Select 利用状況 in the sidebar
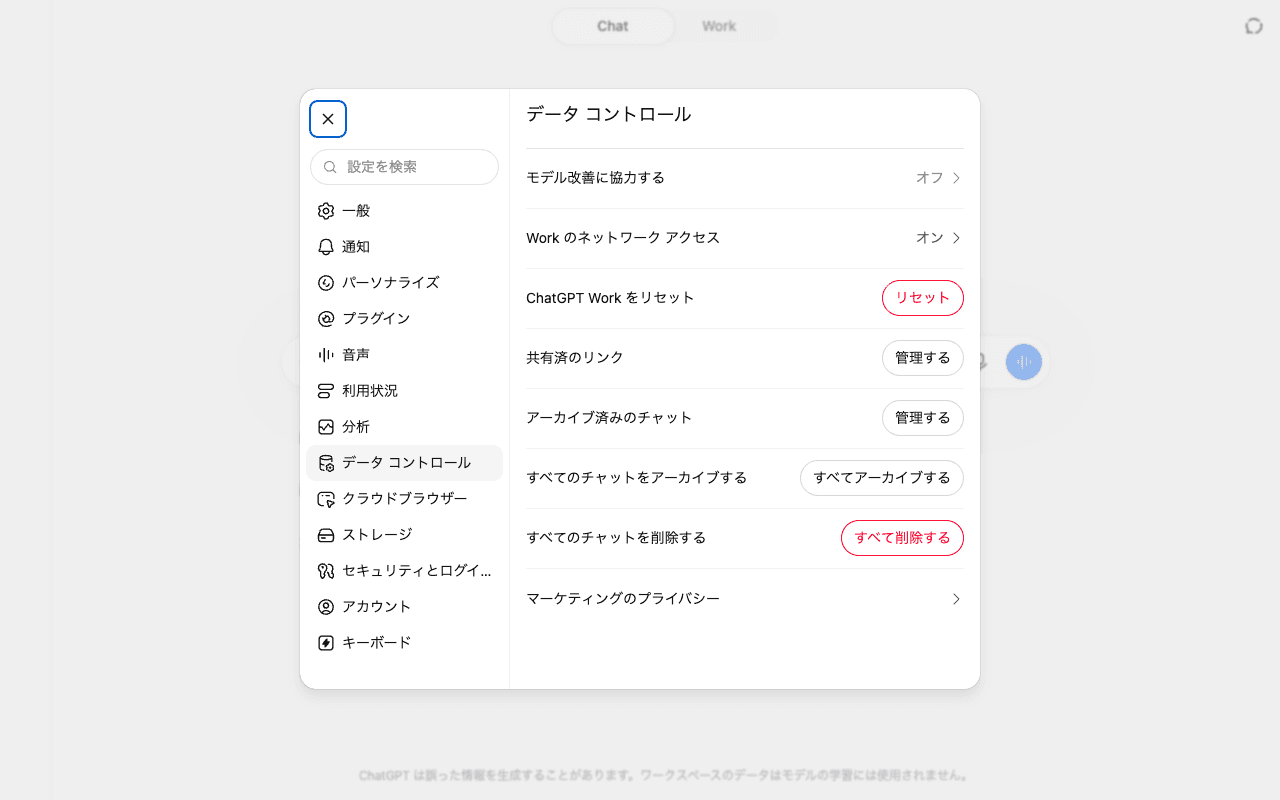Viewport: 1280px width, 800px height. [x=404, y=391]
